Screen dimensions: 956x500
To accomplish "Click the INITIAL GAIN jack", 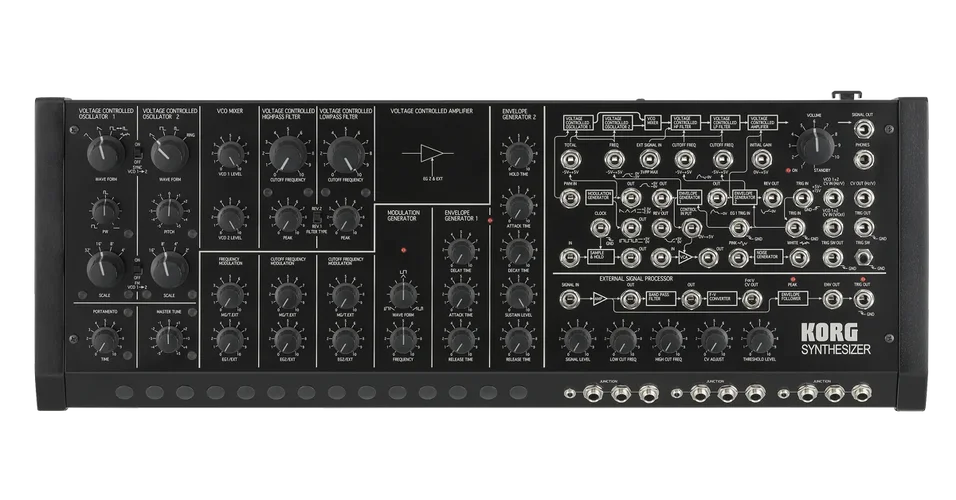I will coord(761,160).
